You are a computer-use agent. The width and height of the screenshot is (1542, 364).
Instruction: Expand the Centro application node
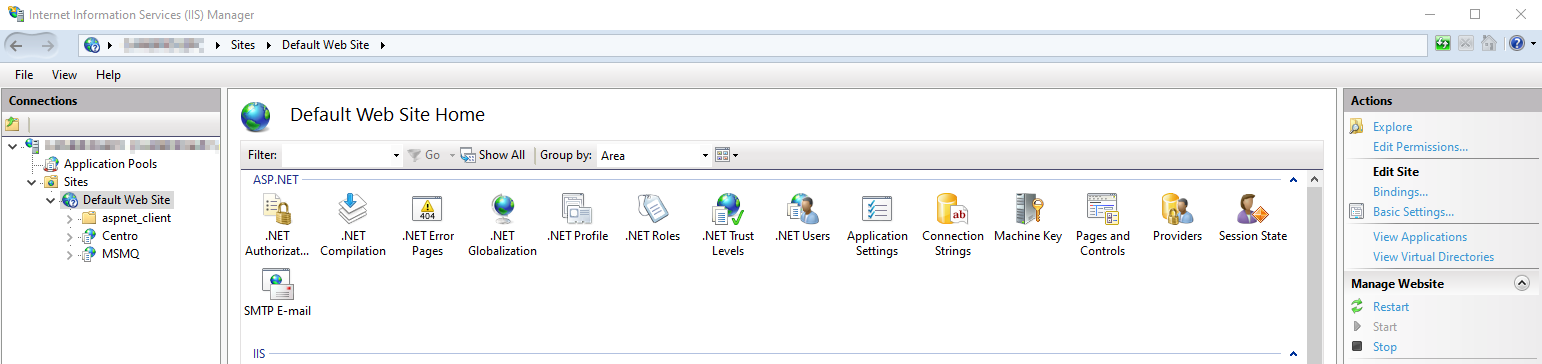tap(69, 236)
